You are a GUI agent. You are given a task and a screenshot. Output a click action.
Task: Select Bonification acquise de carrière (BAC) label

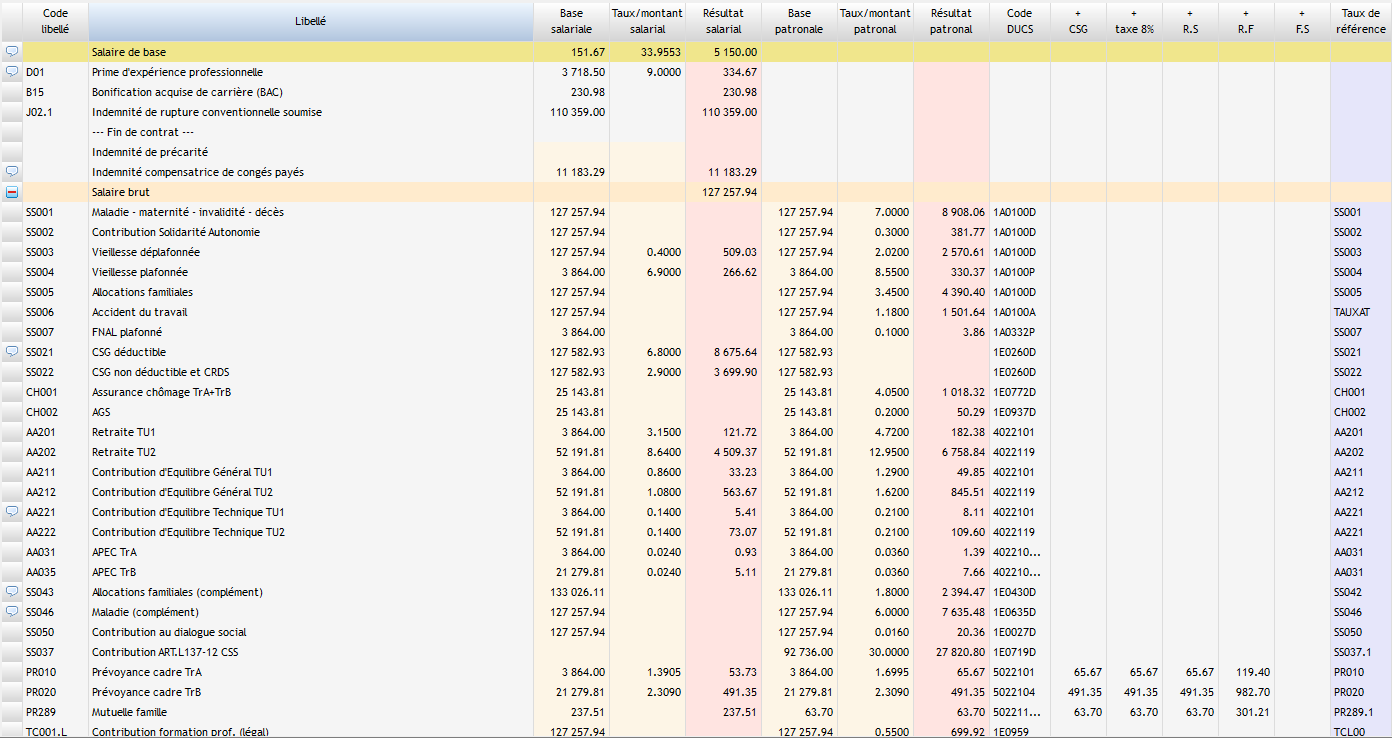click(x=187, y=92)
